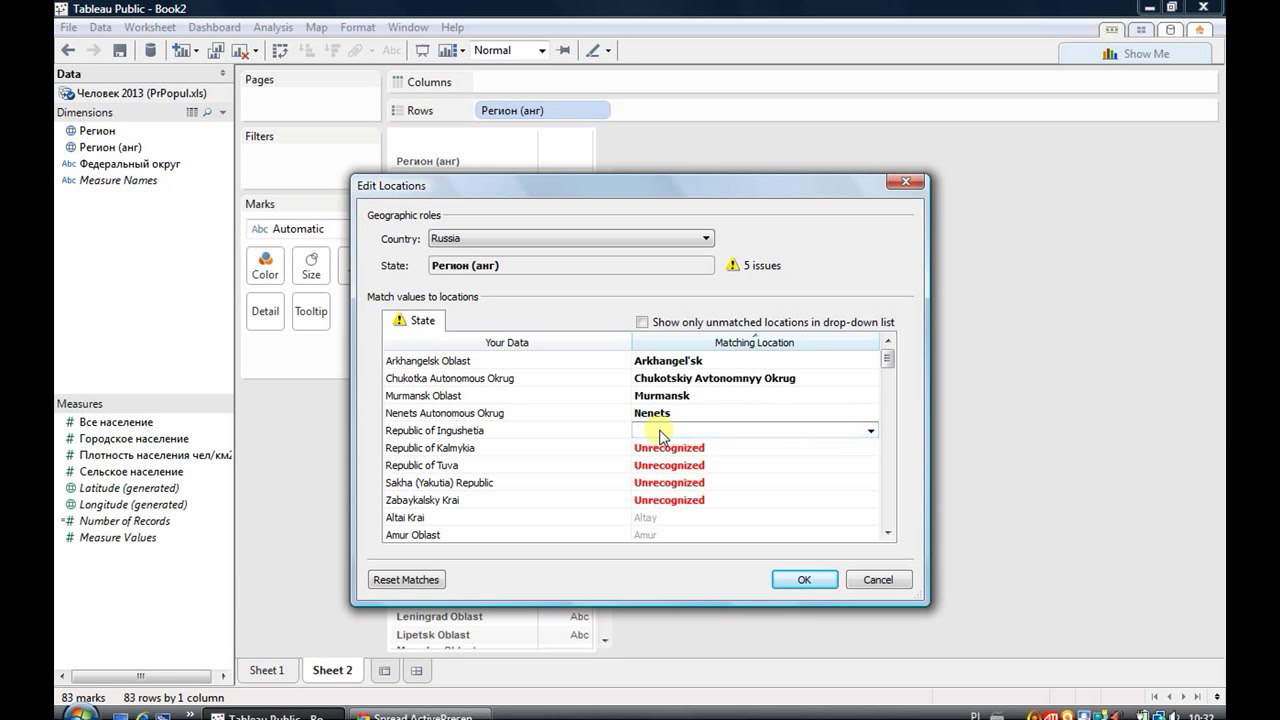Click the globe icon beside Регион
The image size is (1280, 720).
70,131
